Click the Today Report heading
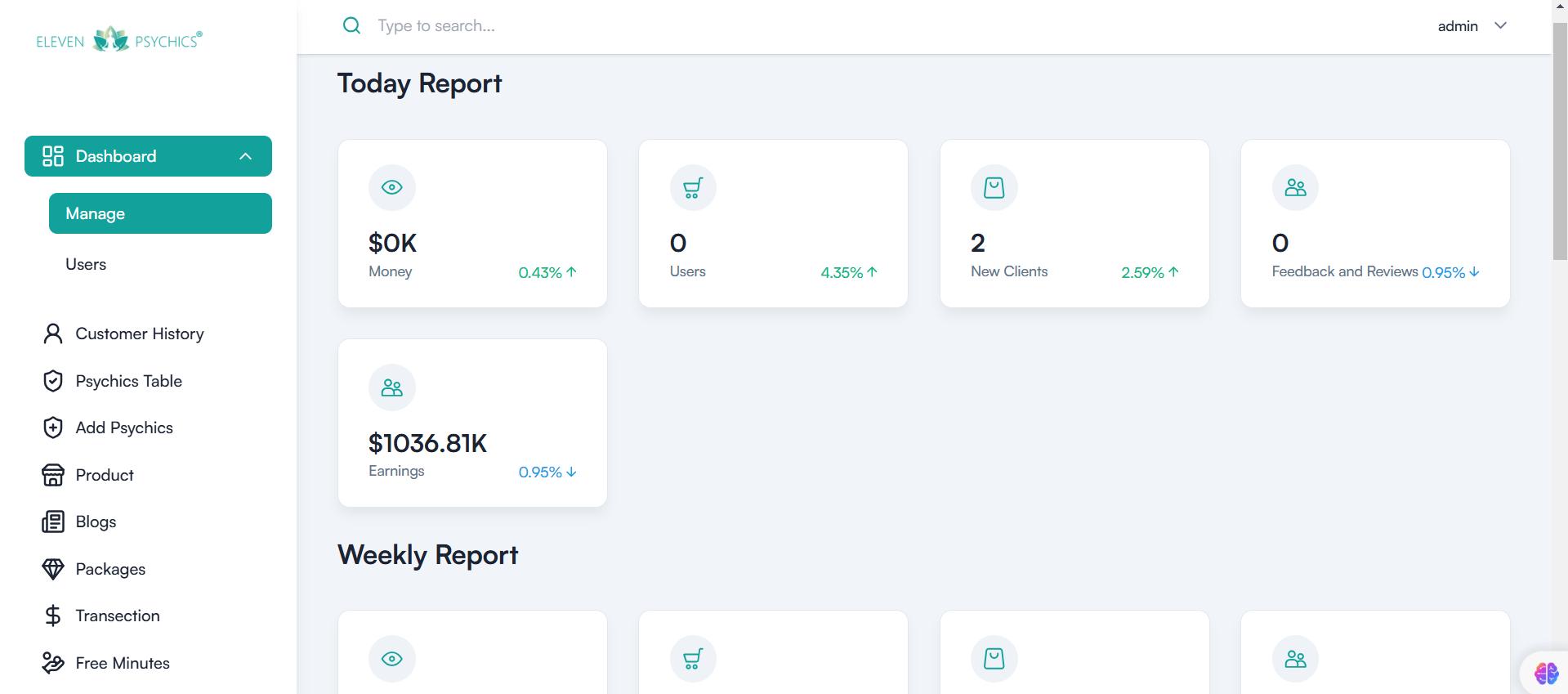This screenshot has width=1568, height=694. click(x=419, y=83)
